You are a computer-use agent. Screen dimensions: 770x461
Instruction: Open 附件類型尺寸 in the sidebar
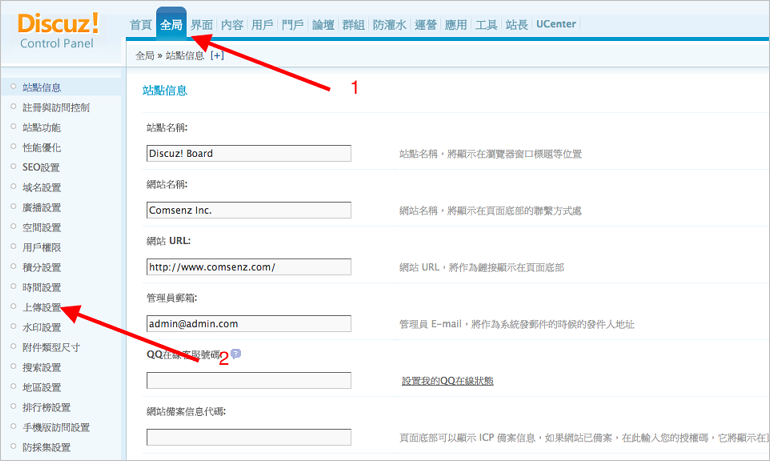(x=51, y=348)
